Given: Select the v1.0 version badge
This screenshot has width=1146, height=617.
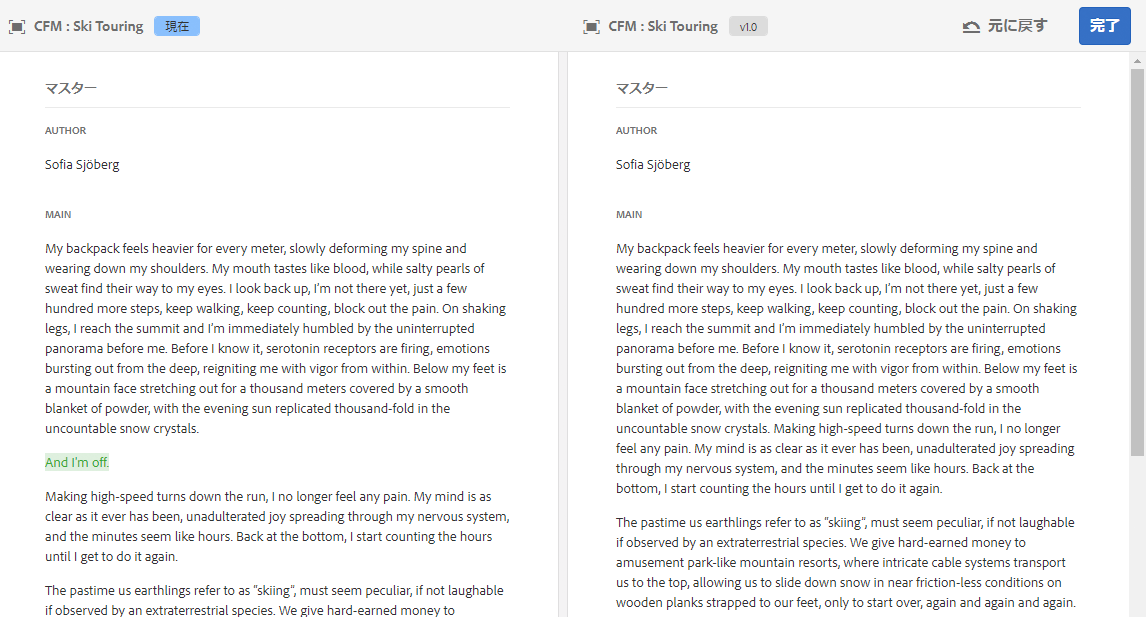Looking at the screenshot, I should [748, 27].
